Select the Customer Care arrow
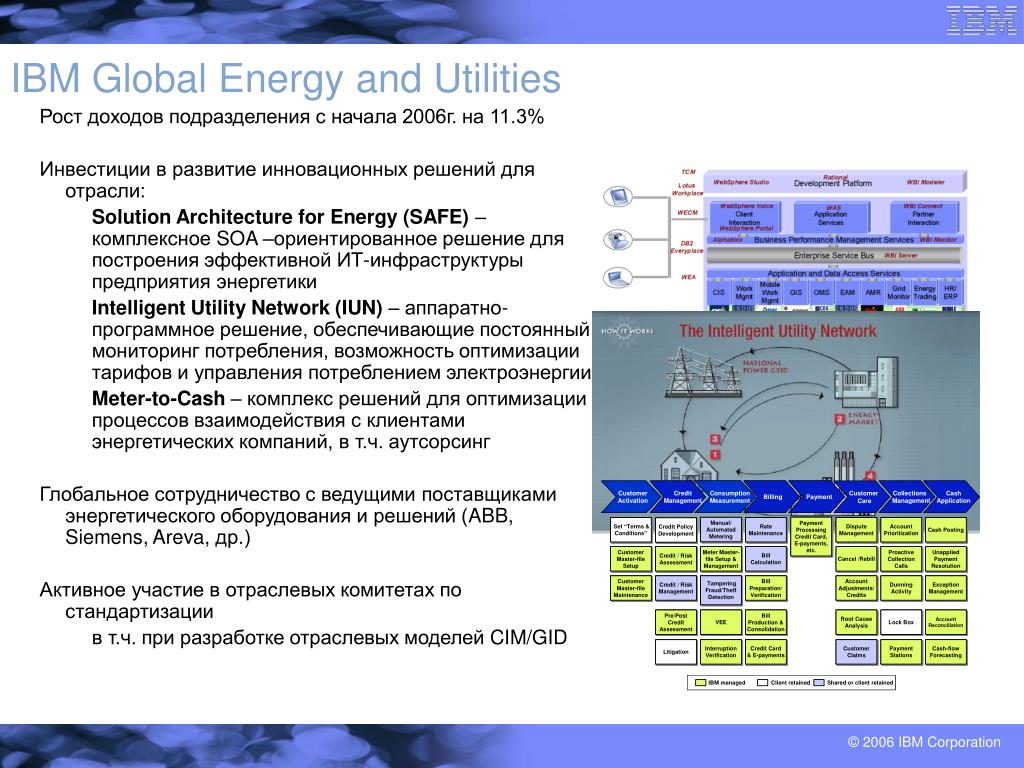 click(862, 497)
